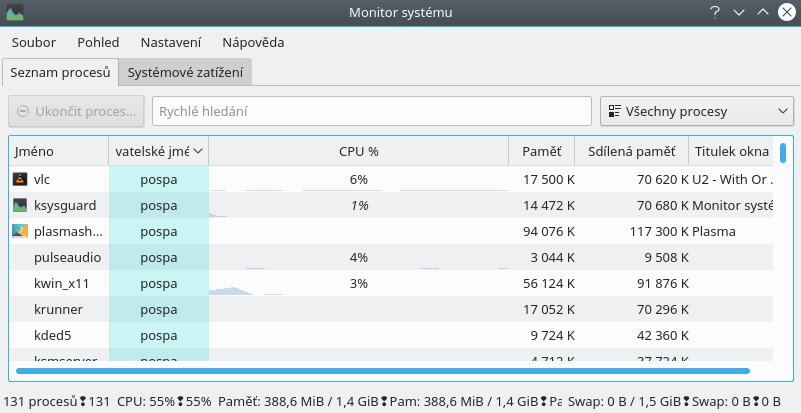Open the Pohled menu
Screen dimensions: 801x413
(98, 42)
